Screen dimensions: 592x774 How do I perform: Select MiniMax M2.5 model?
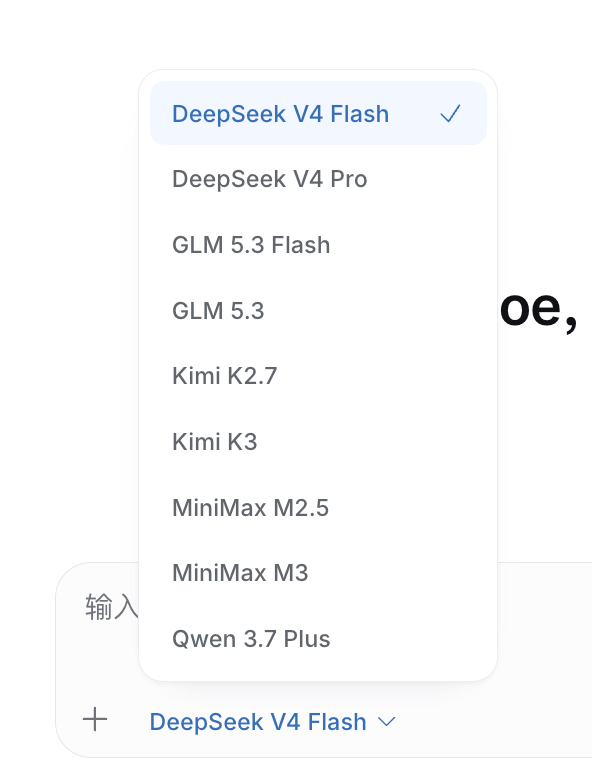click(x=318, y=507)
